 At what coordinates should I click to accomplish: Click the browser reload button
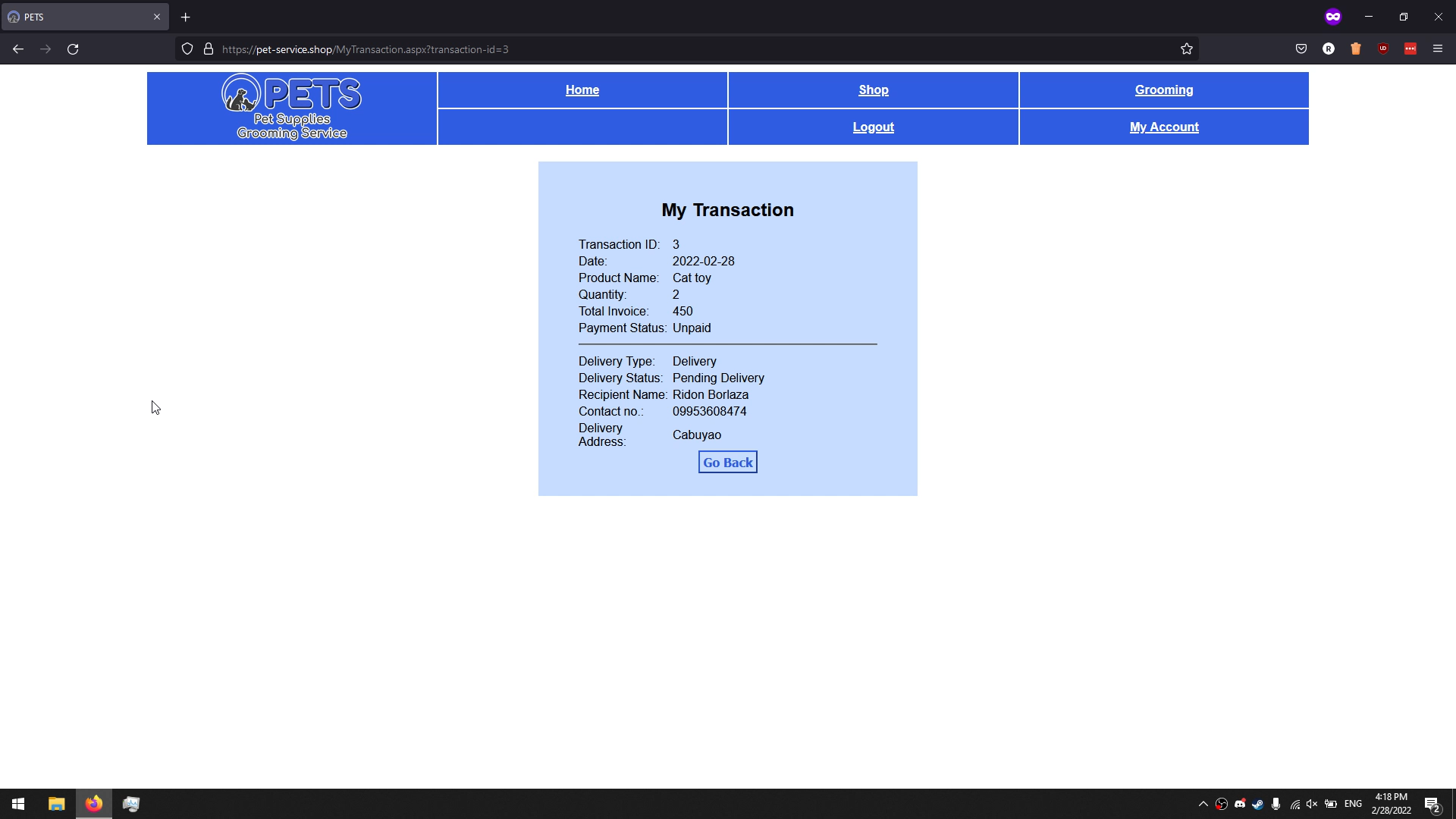tap(73, 49)
